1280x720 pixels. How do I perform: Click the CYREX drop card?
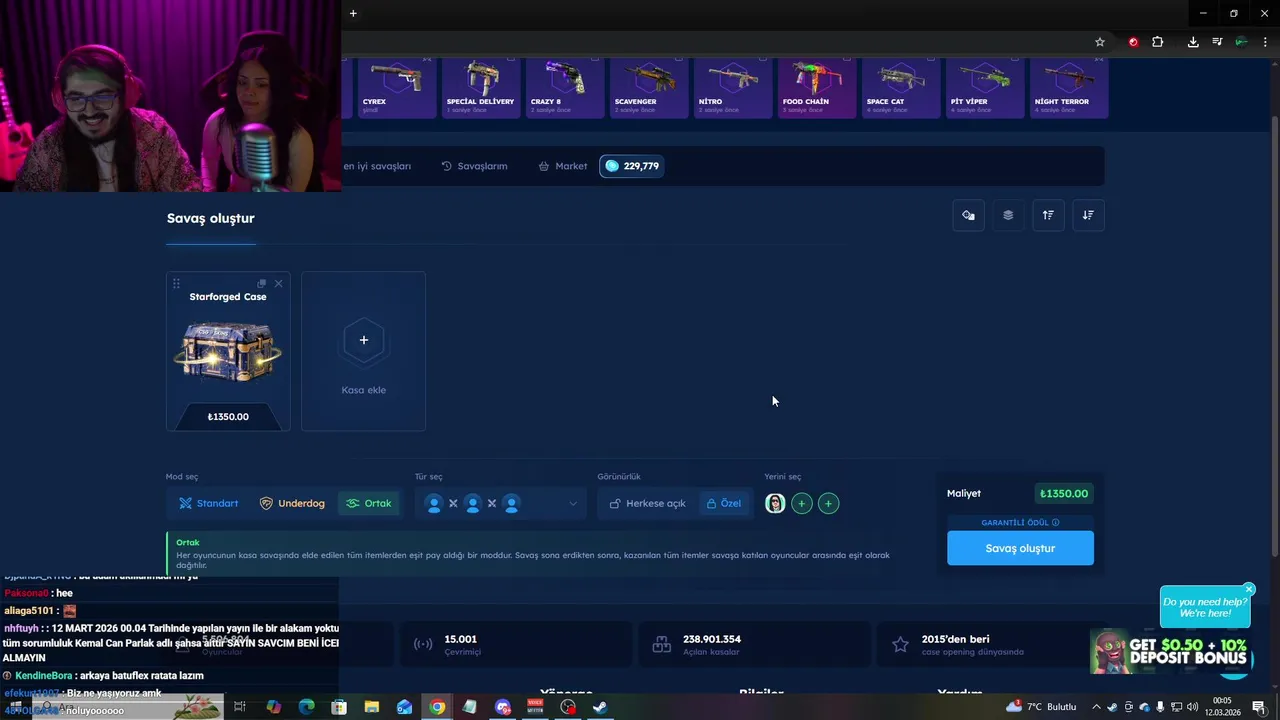click(397, 88)
